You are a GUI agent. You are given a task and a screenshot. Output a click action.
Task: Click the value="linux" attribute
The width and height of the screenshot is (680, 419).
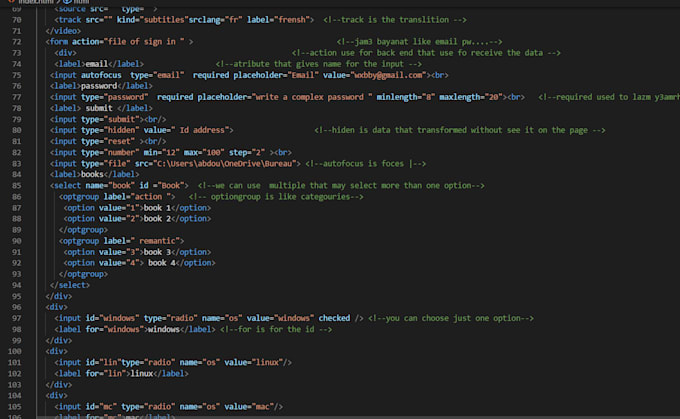253,363
